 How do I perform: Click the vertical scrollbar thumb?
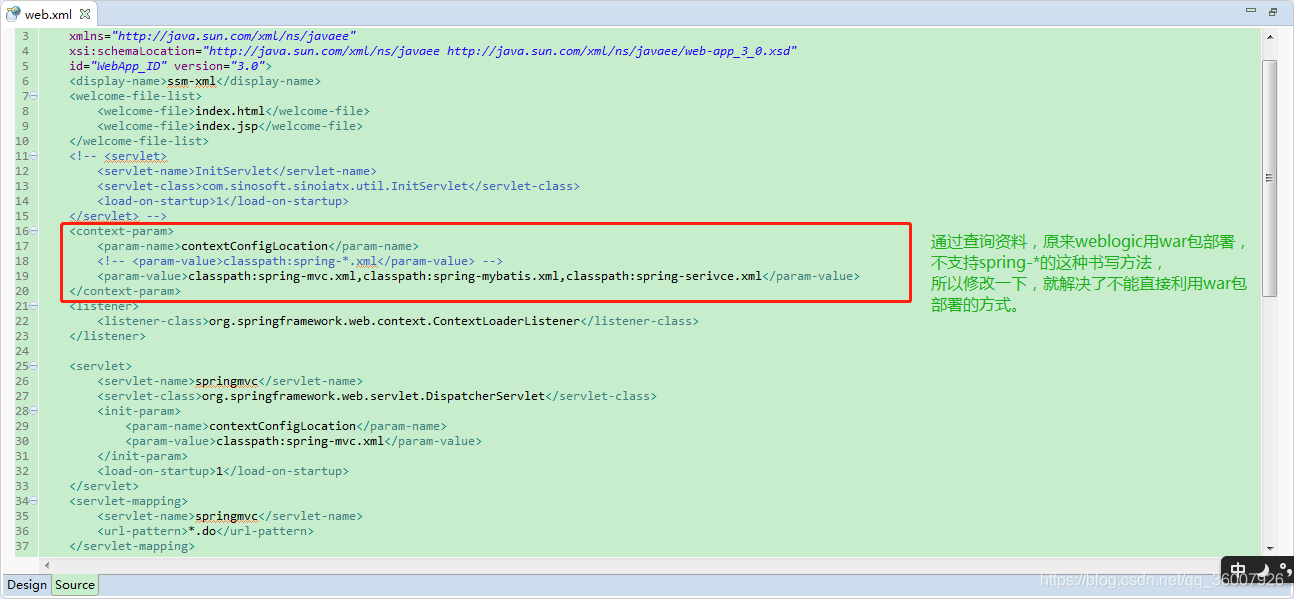click(x=1269, y=178)
